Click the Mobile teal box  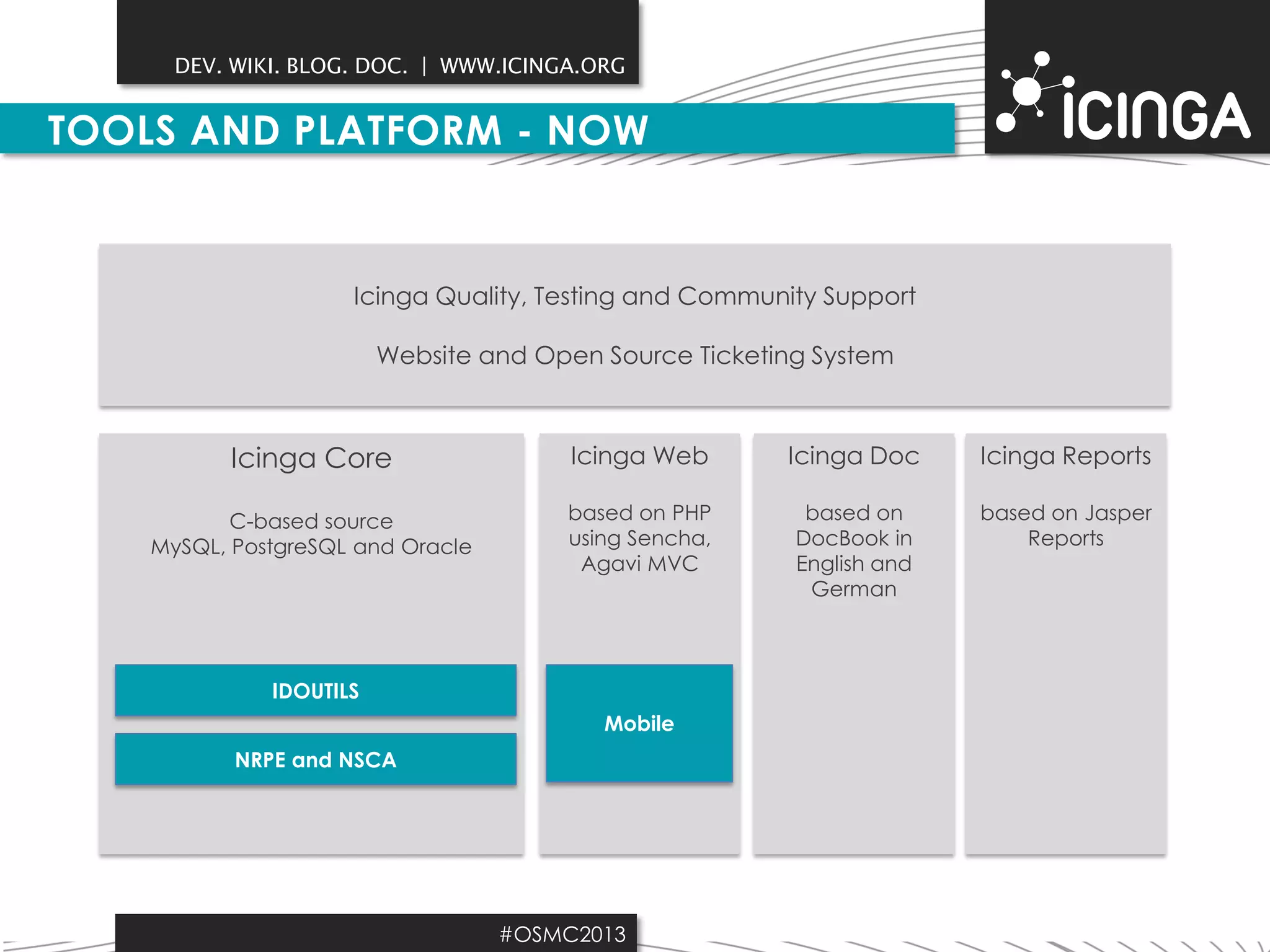click(639, 723)
